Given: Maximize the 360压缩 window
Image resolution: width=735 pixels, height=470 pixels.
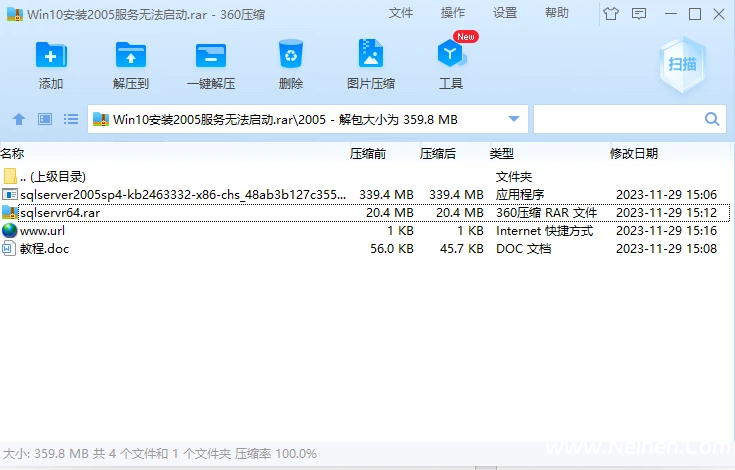Looking at the screenshot, I should coord(695,14).
